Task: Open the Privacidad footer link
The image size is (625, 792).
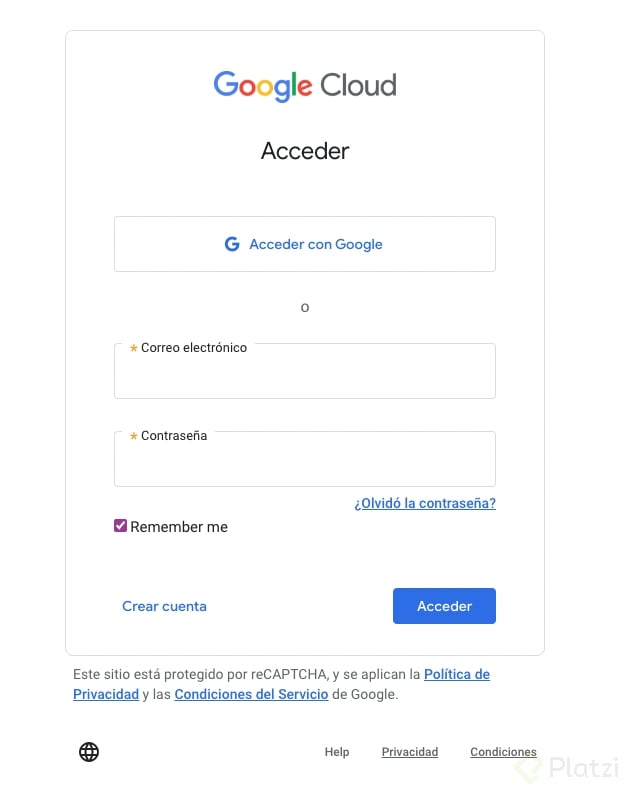Action: (x=410, y=752)
